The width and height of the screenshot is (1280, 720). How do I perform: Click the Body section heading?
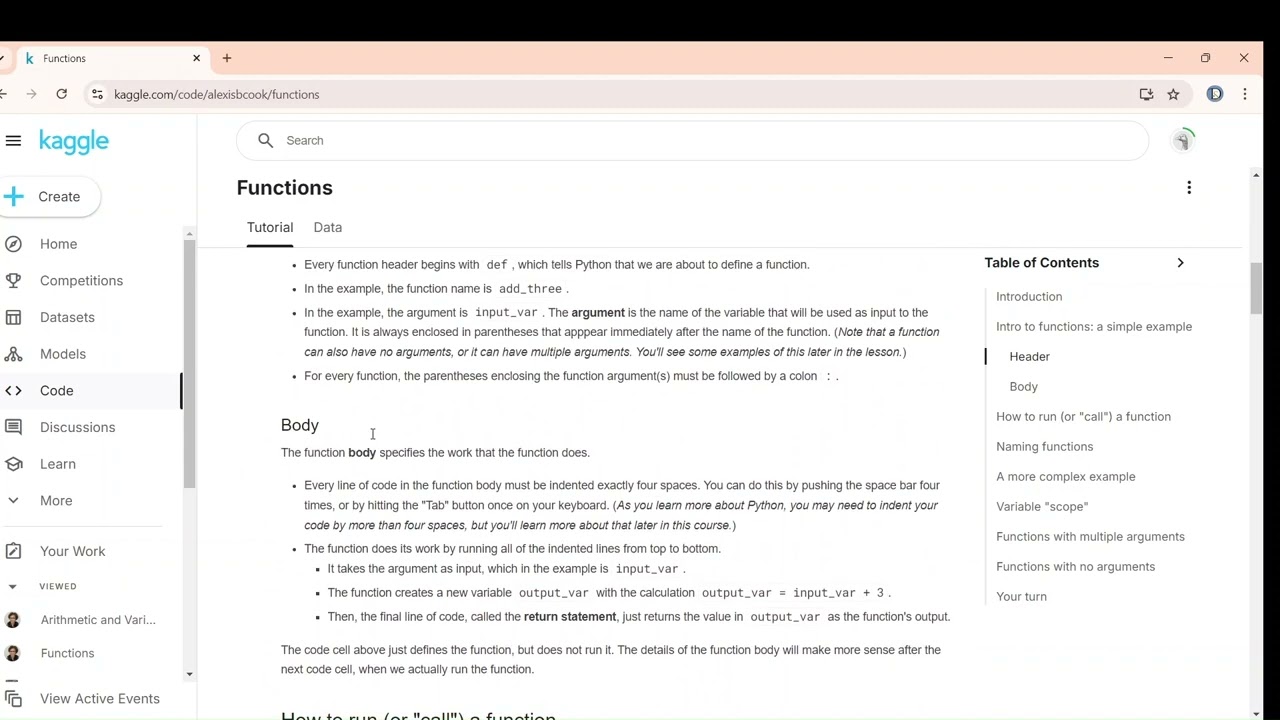(x=300, y=425)
